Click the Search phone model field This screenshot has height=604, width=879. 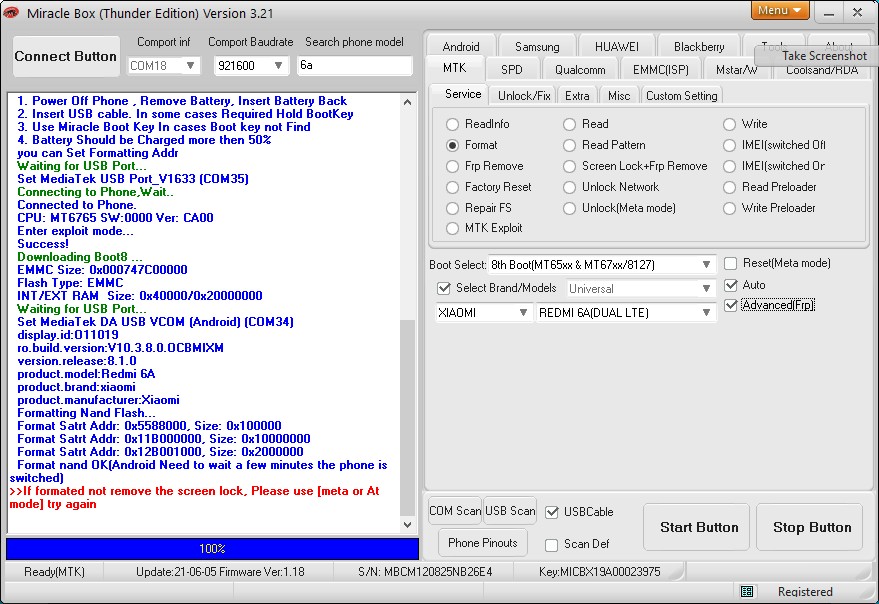pos(354,66)
